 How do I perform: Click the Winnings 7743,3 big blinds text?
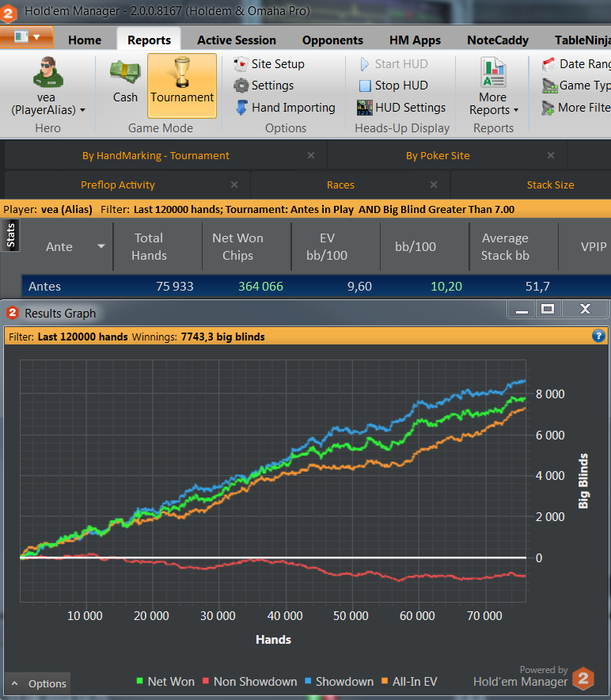point(198,337)
